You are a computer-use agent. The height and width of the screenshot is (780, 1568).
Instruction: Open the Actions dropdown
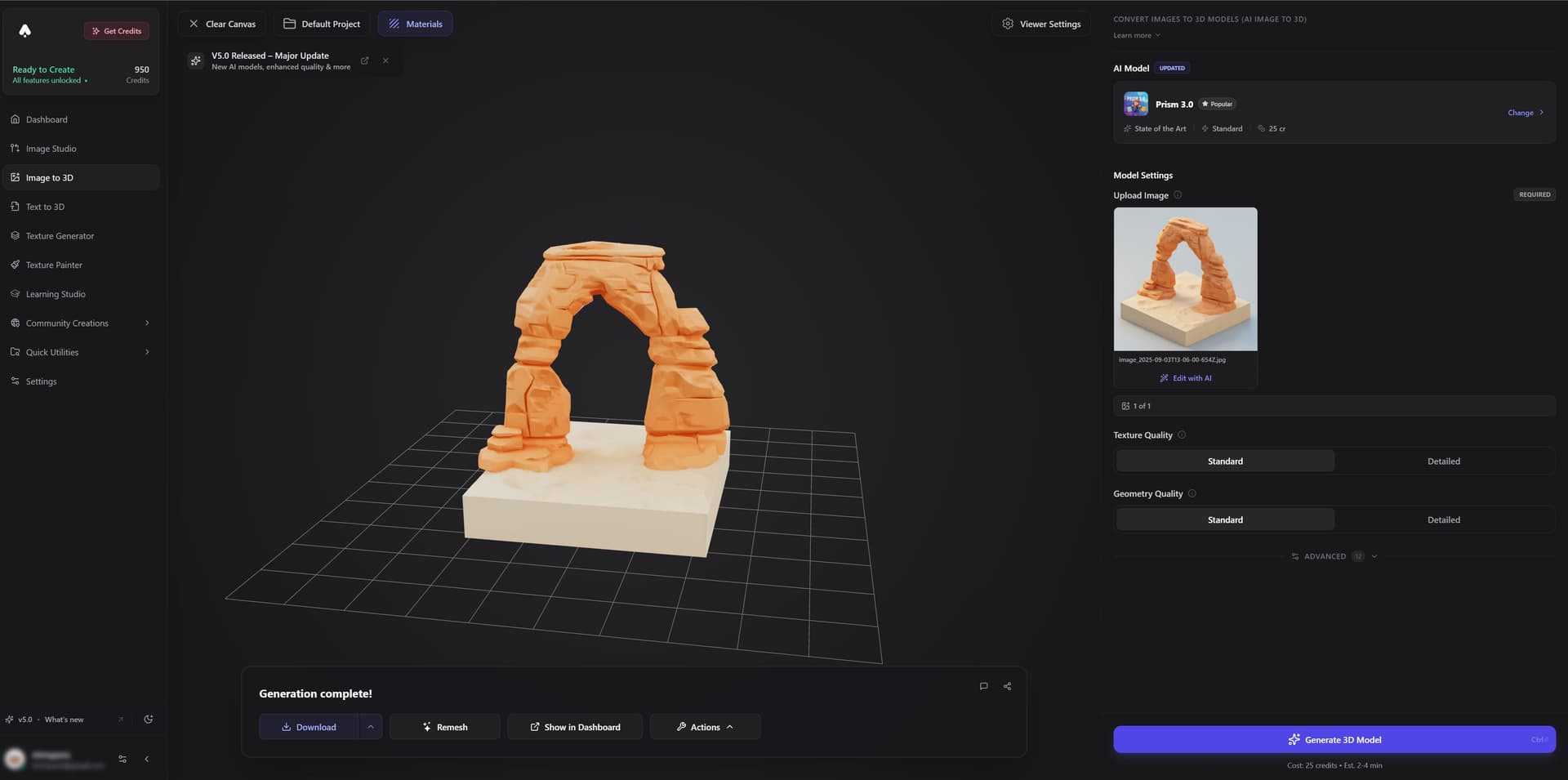point(704,727)
